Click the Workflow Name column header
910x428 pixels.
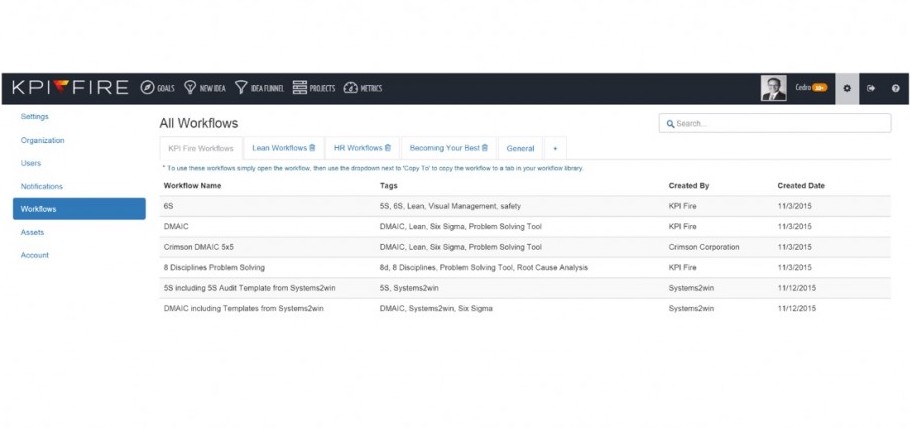point(192,186)
